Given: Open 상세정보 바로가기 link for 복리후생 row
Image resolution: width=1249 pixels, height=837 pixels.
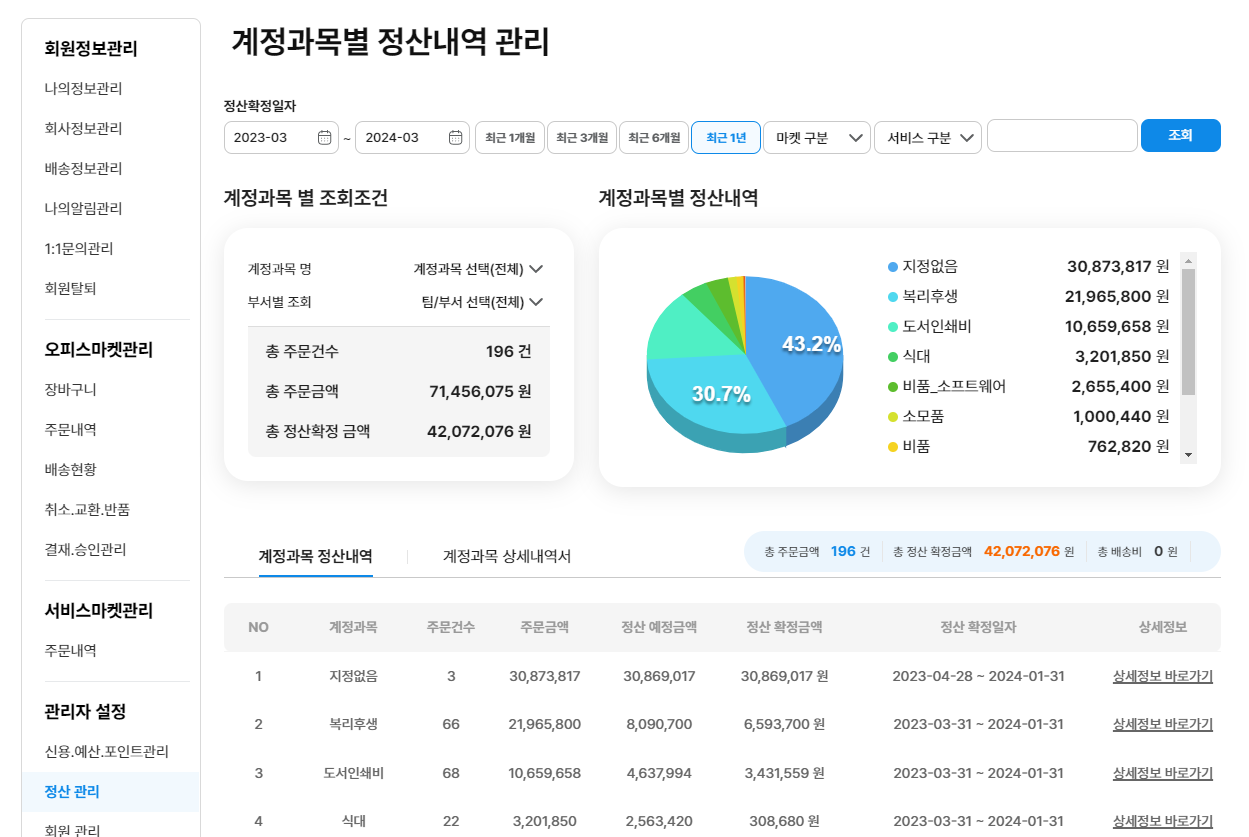Looking at the screenshot, I should coord(1162,724).
